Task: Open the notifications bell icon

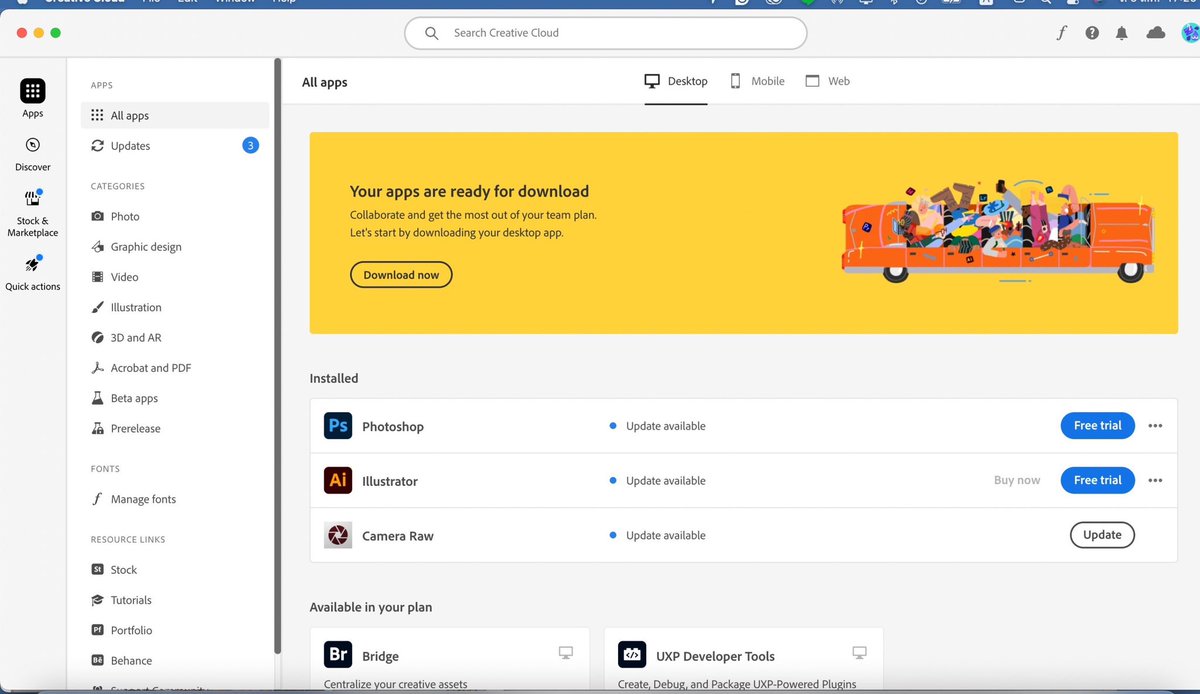Action: pos(1122,33)
